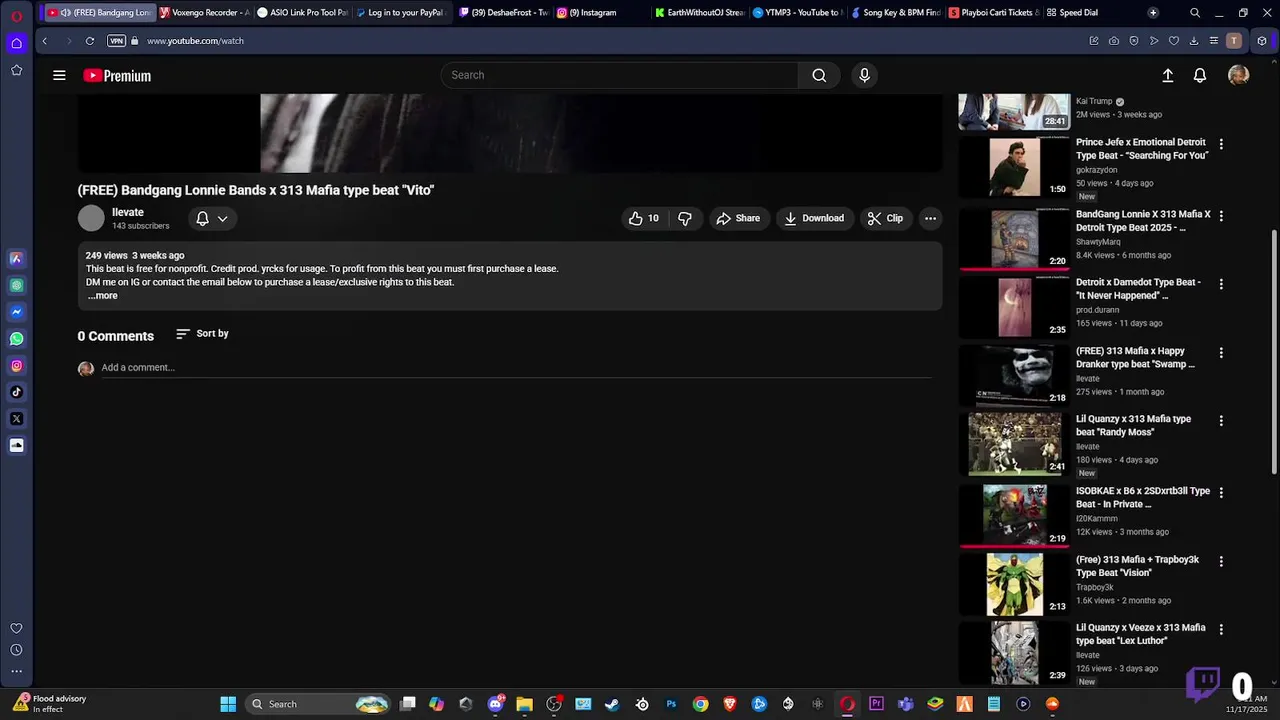Like the video with thumbs up
Image resolution: width=1280 pixels, height=720 pixels.
coord(643,218)
